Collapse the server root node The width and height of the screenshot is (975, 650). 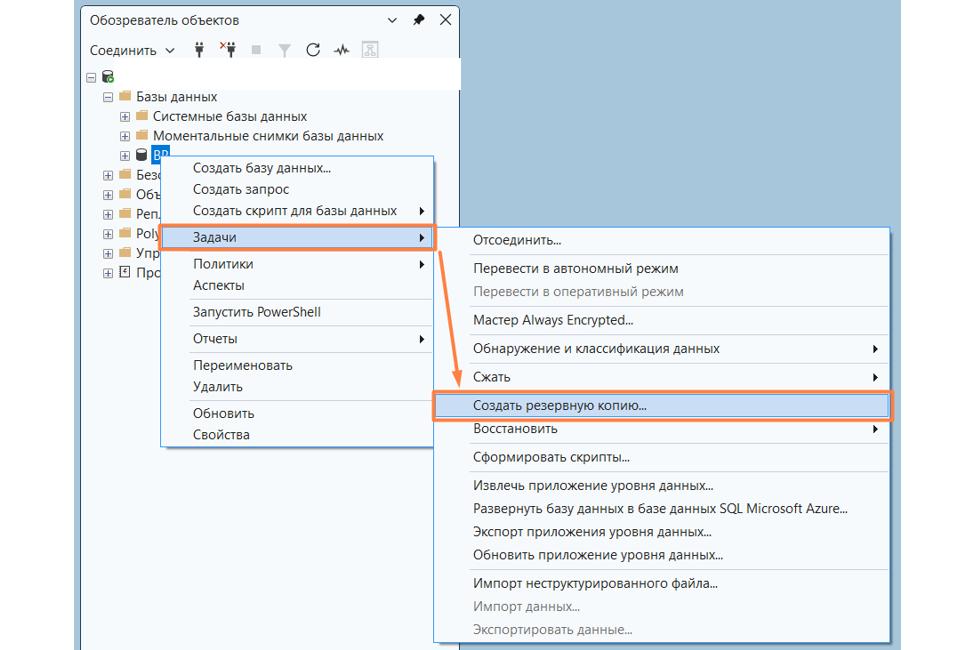click(x=91, y=78)
